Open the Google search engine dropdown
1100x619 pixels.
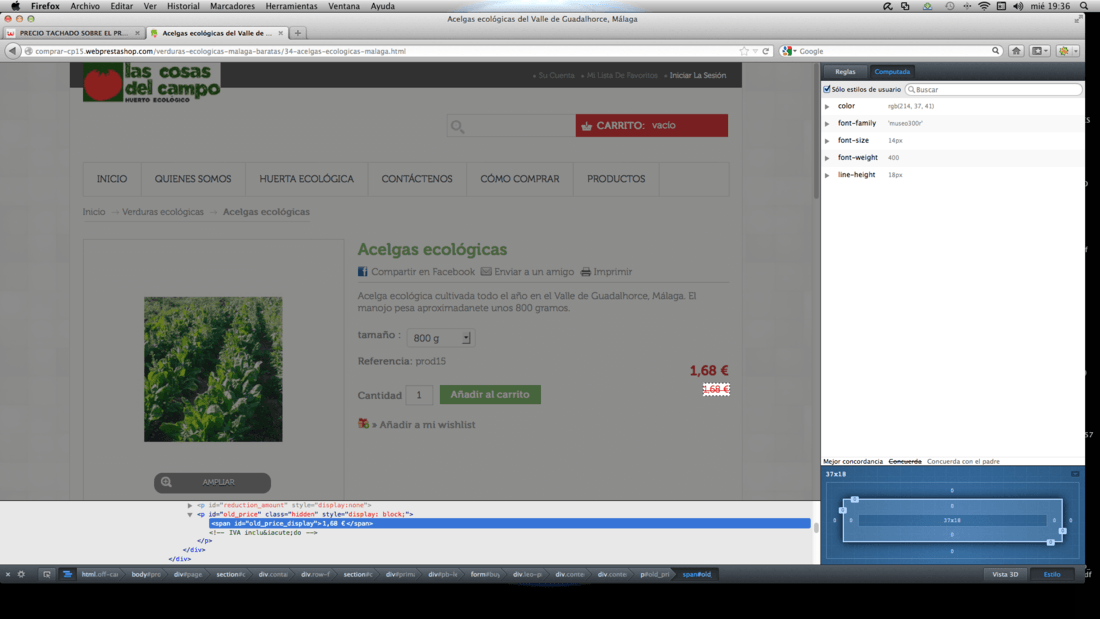point(789,51)
